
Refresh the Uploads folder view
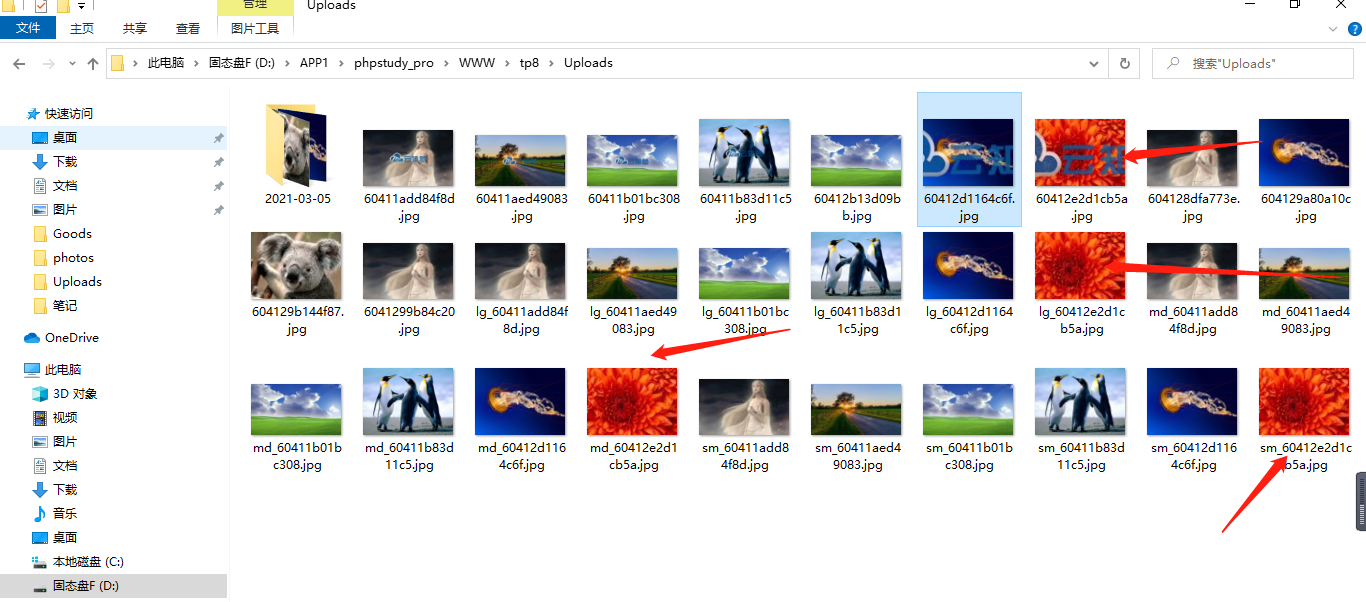pyautogui.click(x=1124, y=63)
